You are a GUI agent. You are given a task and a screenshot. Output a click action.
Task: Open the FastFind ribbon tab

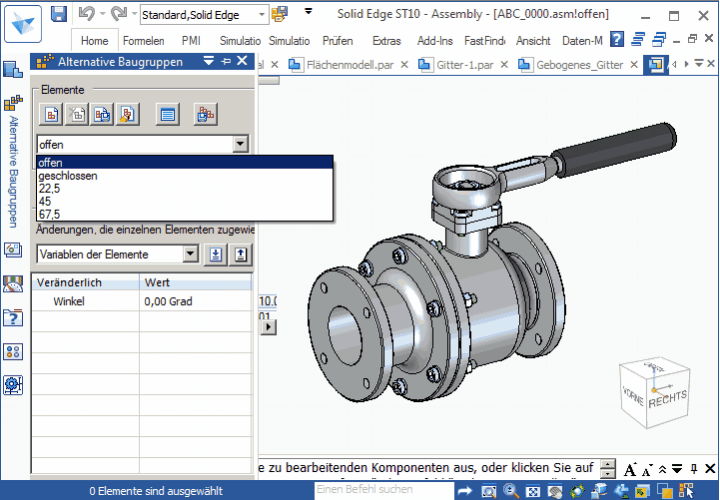pos(484,41)
